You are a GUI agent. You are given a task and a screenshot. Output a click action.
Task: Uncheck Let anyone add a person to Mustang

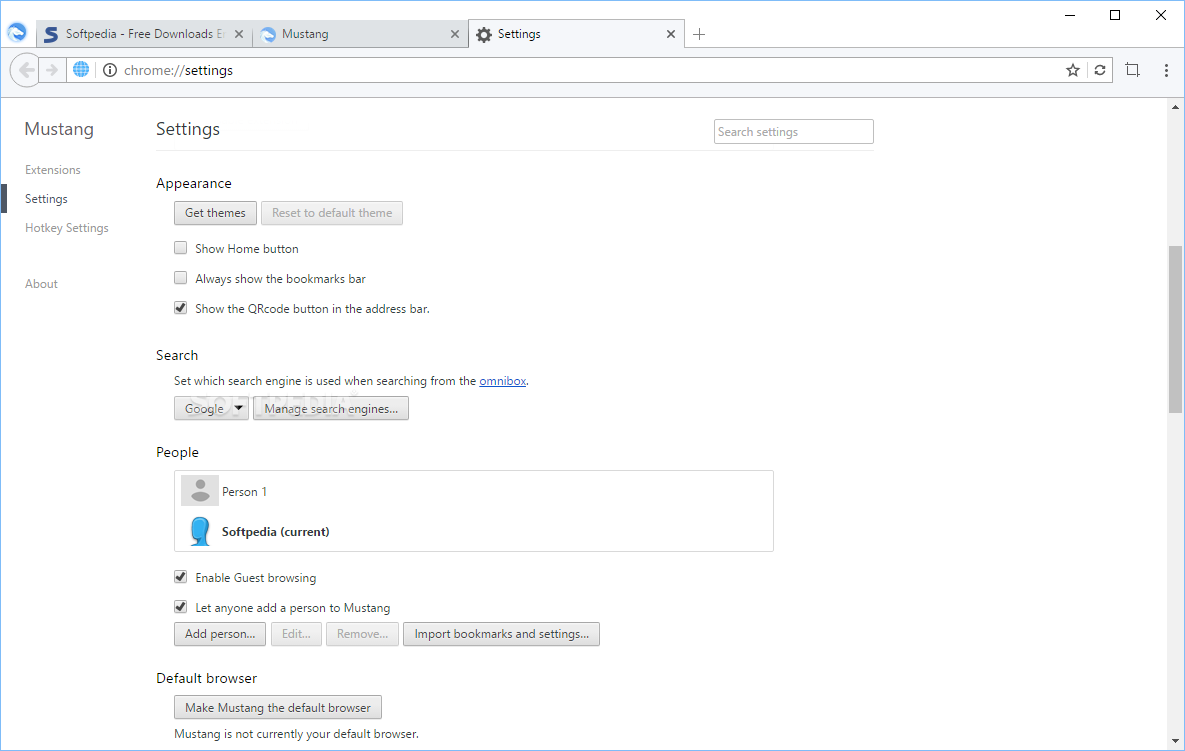pyautogui.click(x=181, y=607)
